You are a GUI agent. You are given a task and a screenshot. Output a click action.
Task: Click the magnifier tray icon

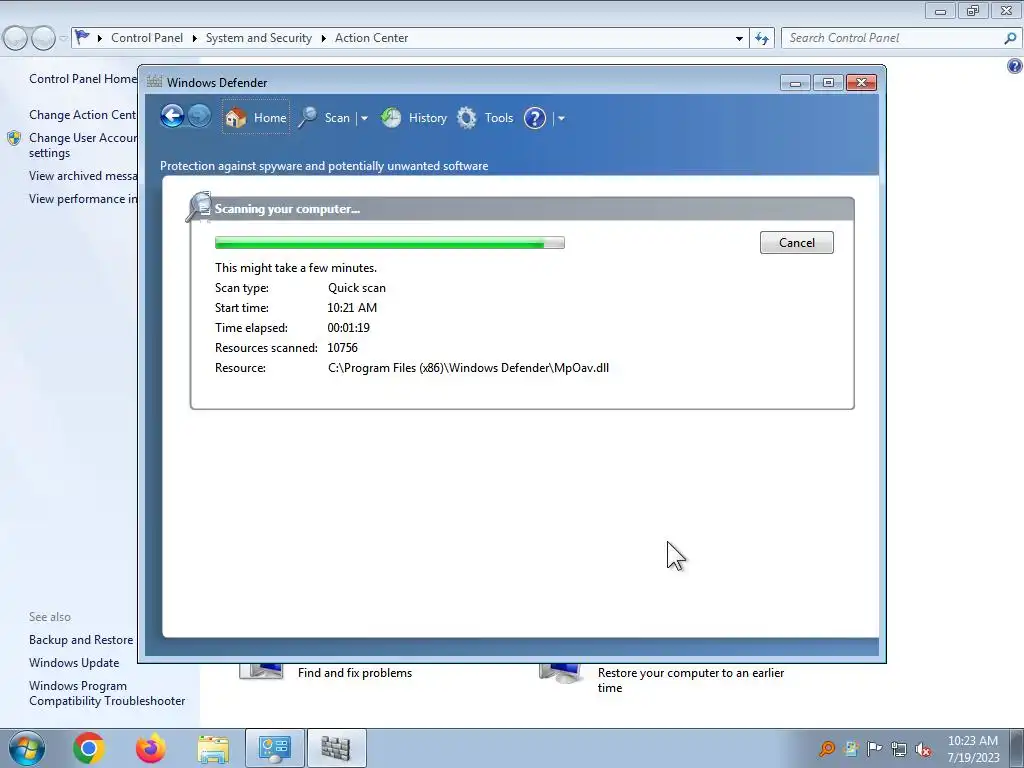click(x=827, y=748)
